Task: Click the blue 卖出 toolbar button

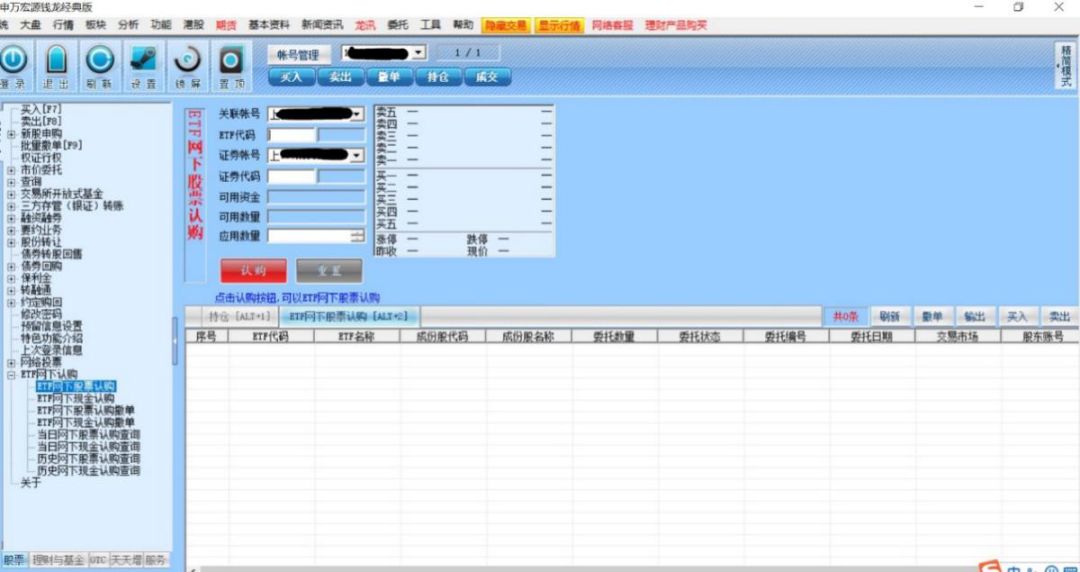Action: coord(340,77)
